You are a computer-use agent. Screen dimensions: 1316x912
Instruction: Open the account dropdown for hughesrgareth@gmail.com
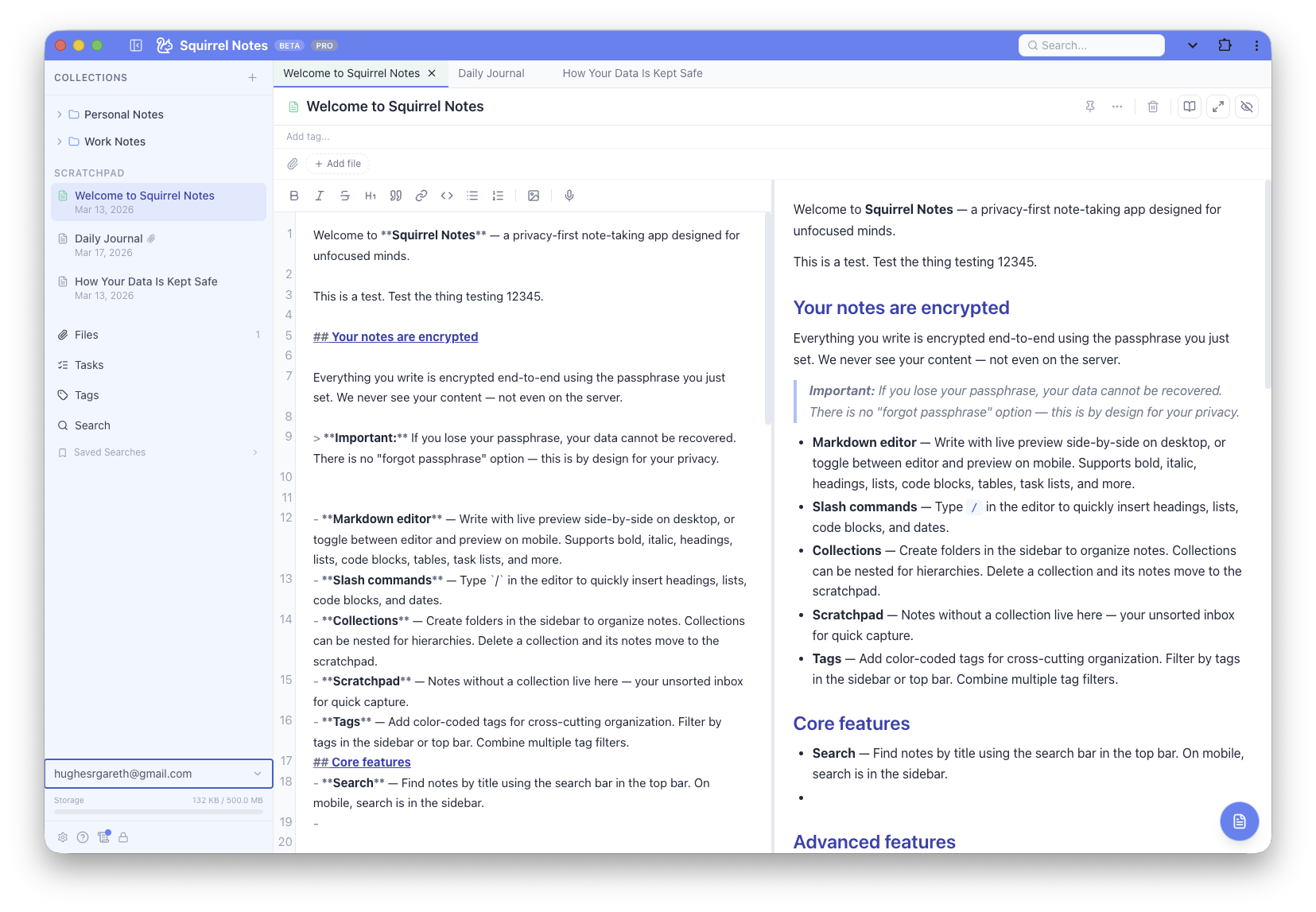pos(158,773)
